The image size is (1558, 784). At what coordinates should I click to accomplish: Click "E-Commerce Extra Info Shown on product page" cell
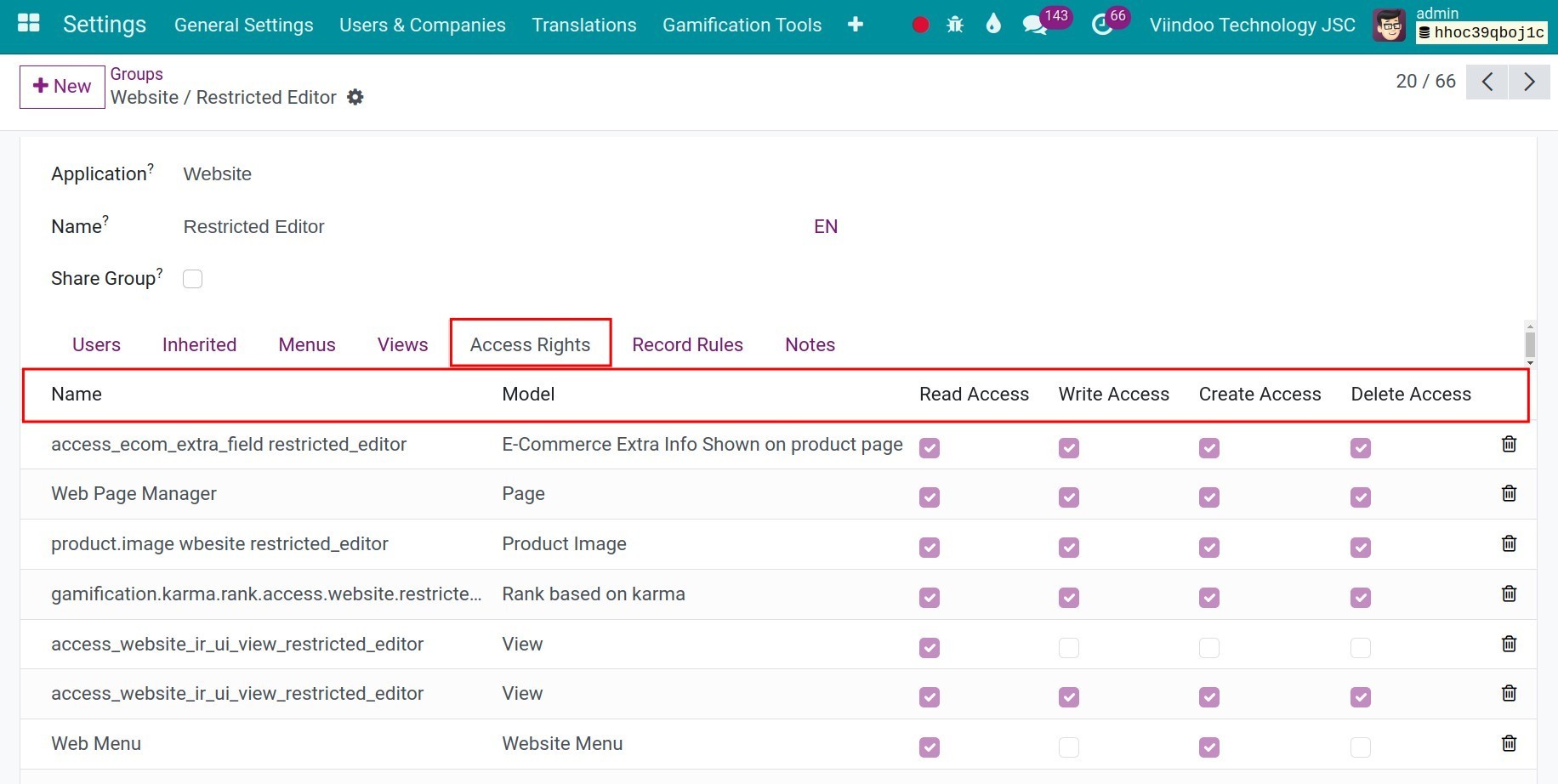click(702, 445)
